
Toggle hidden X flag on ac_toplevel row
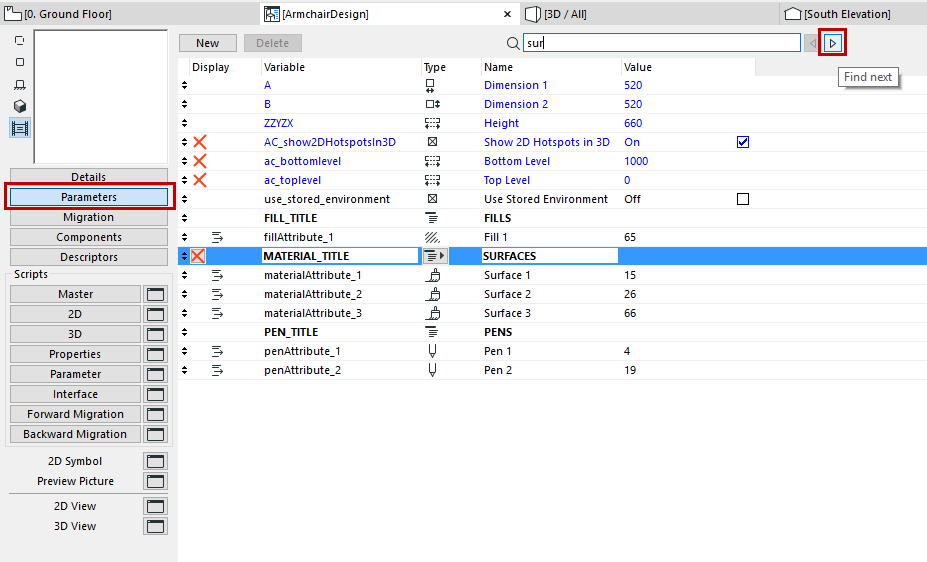coord(200,180)
